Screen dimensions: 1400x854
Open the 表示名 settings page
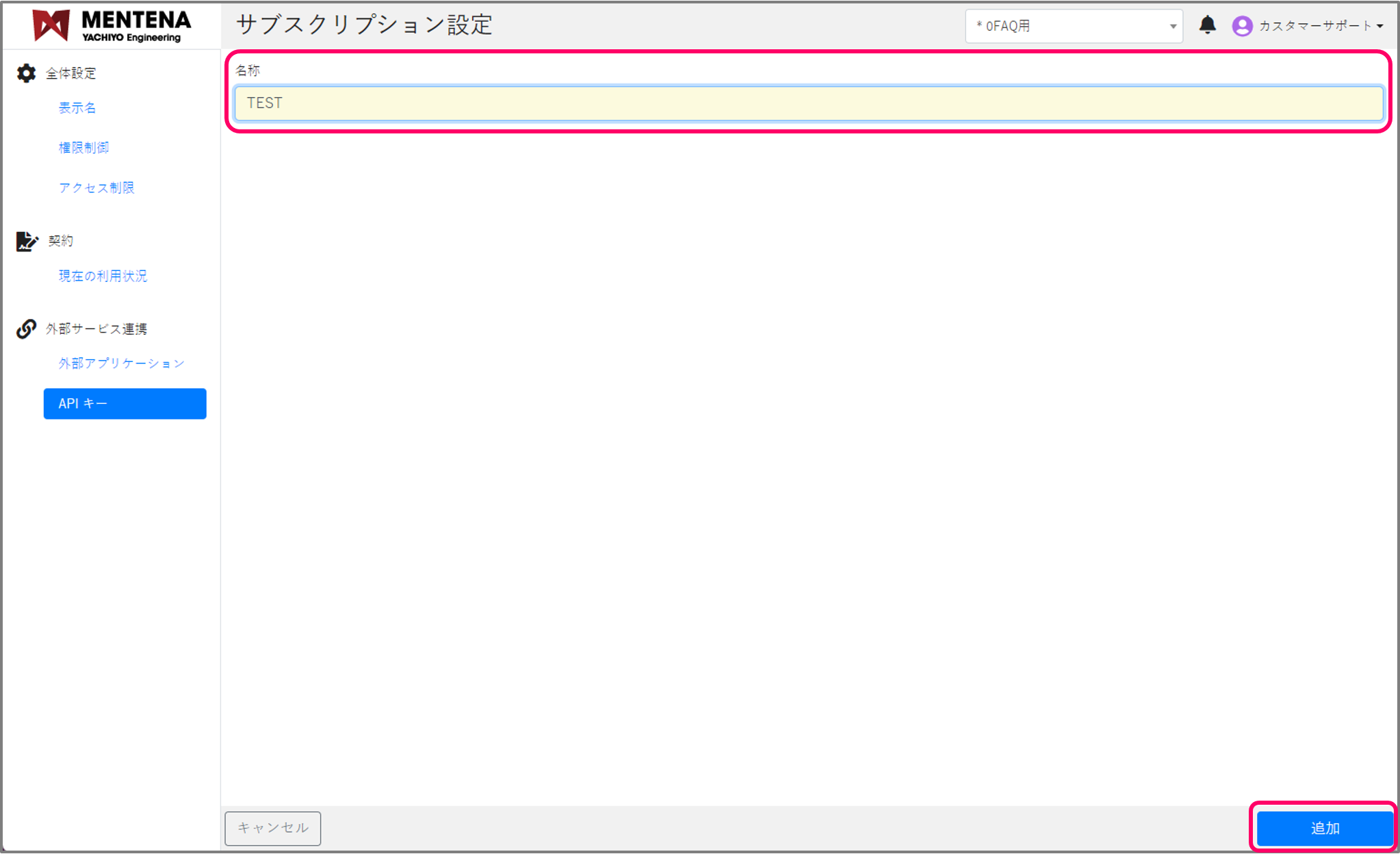click(77, 107)
